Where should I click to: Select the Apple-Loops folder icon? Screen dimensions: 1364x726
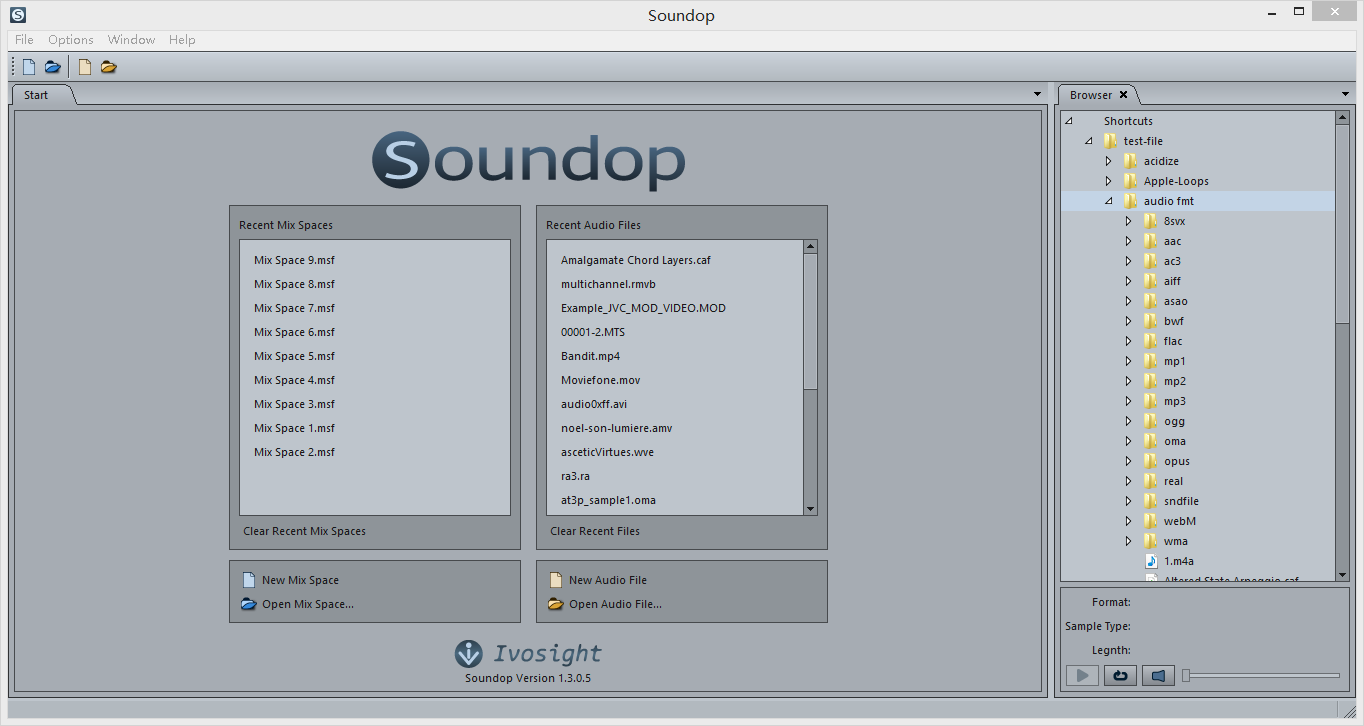point(1131,181)
